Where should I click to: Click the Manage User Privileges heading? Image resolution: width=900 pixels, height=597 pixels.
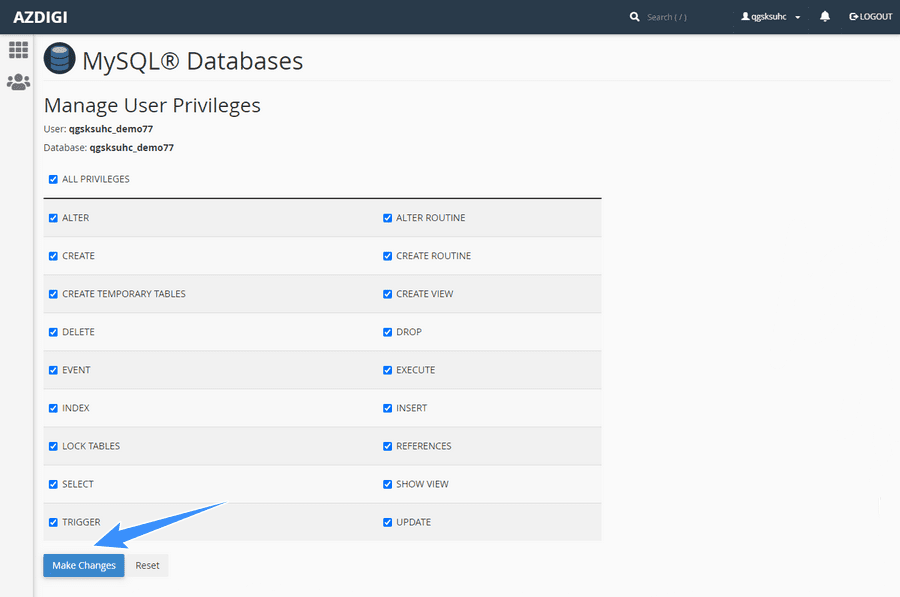[x=152, y=106]
